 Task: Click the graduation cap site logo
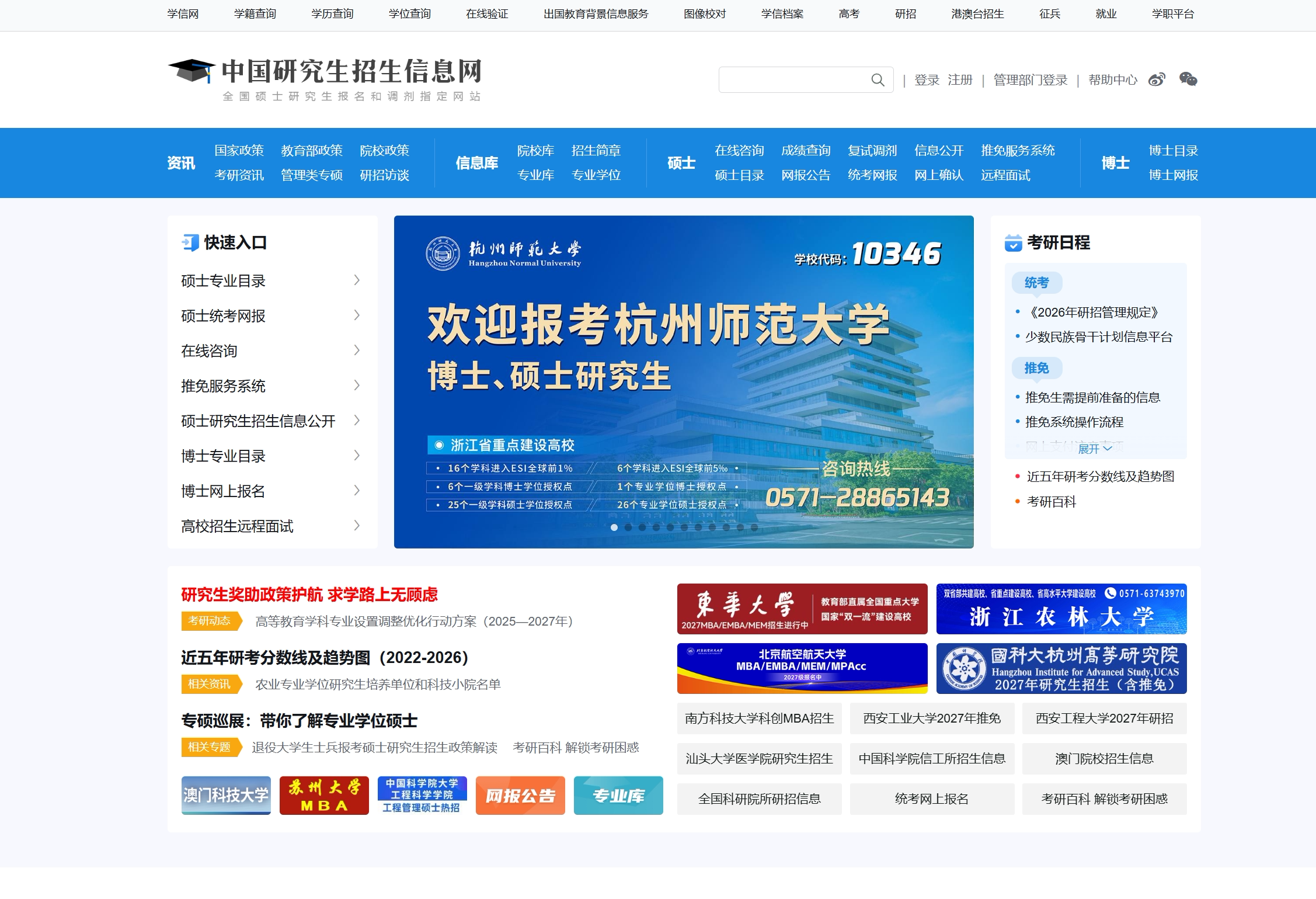pos(192,70)
